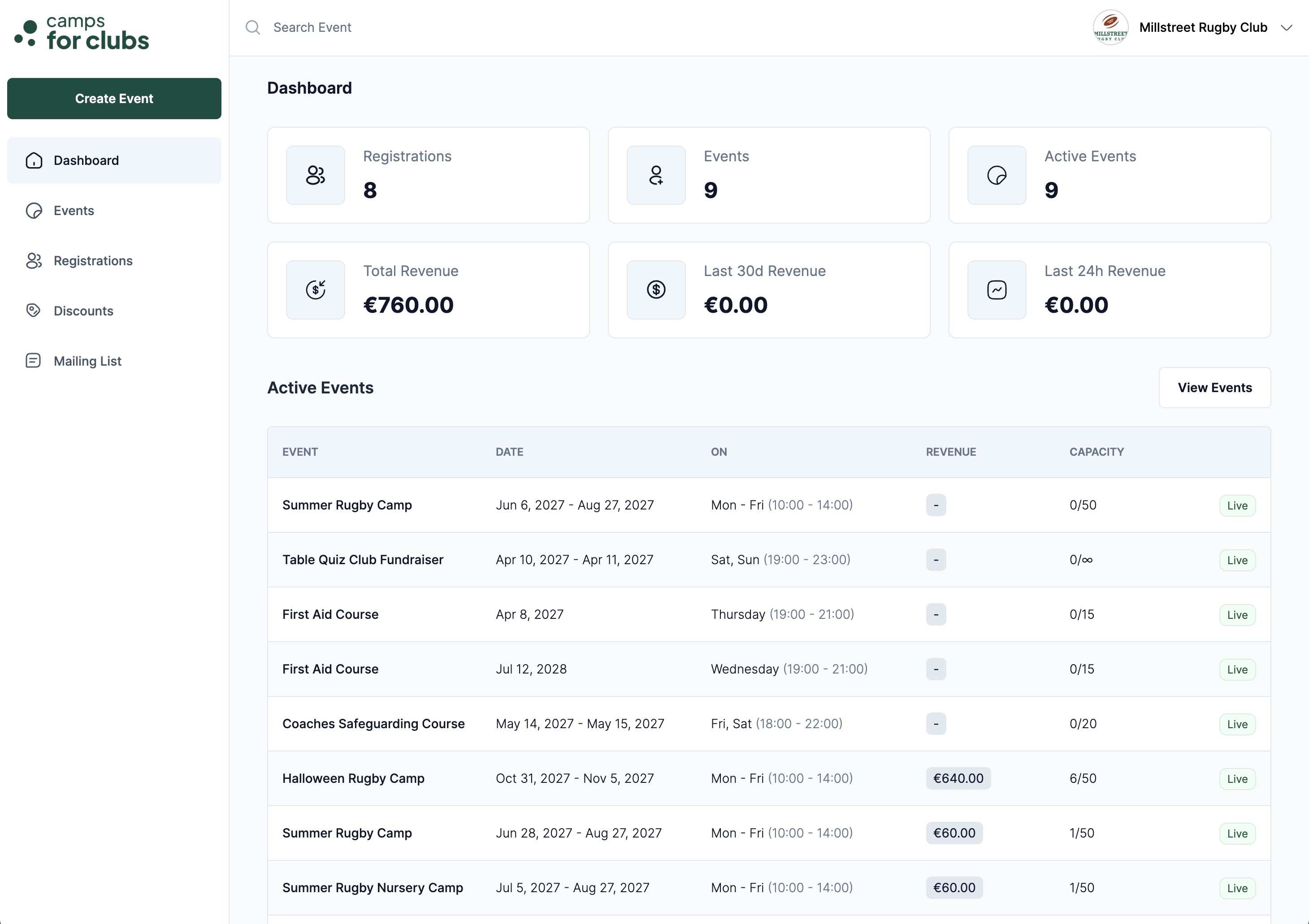Click the €640.00 revenue badge

tap(958, 779)
